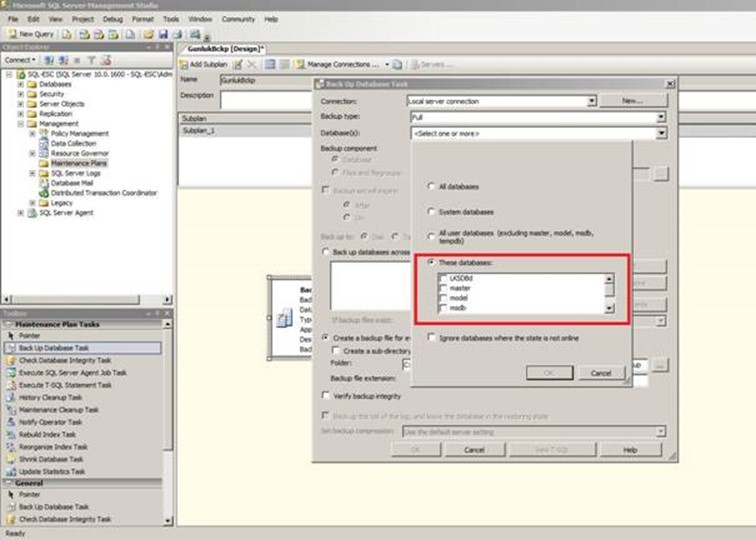Open the Debug menu
Viewport: 756px width, 539px height.
tap(113, 19)
